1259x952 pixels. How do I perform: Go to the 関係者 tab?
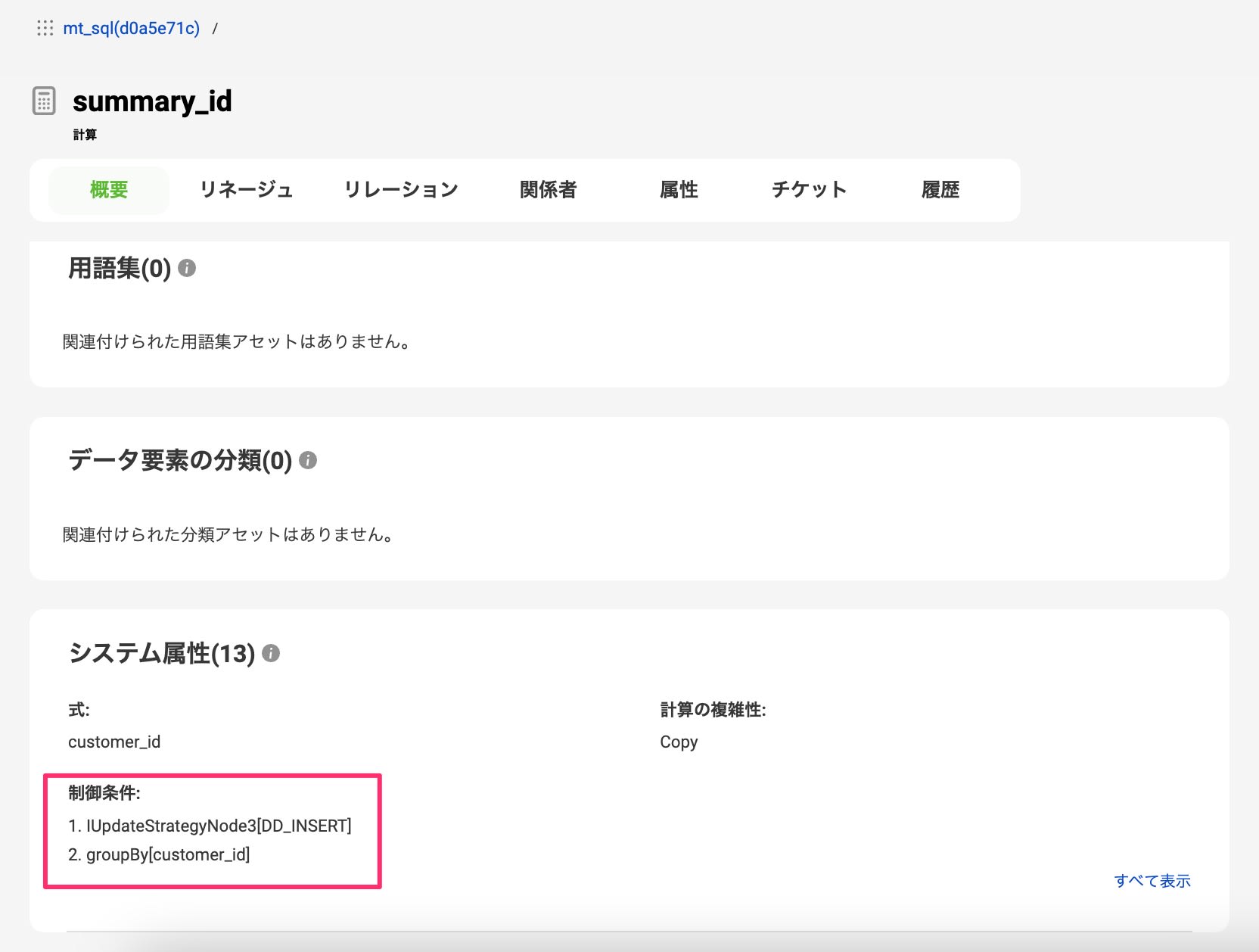pos(549,190)
